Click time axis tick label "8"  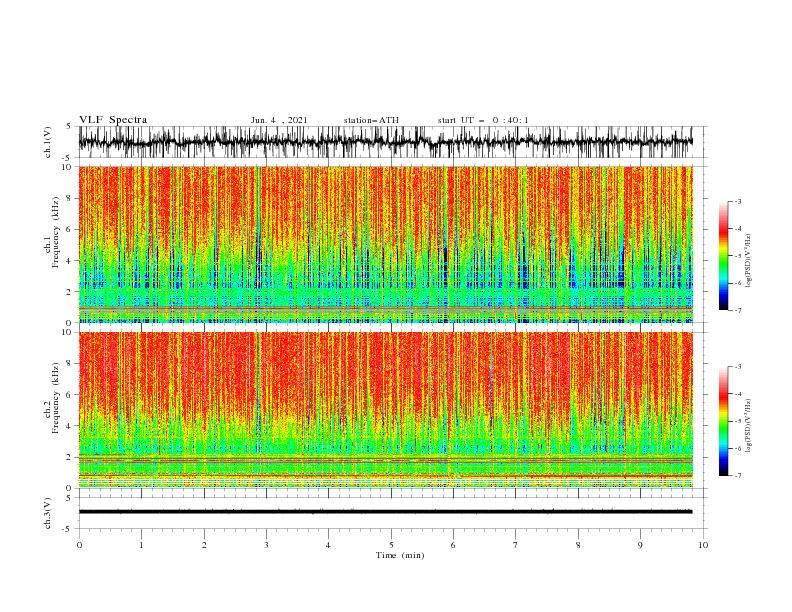coord(578,545)
